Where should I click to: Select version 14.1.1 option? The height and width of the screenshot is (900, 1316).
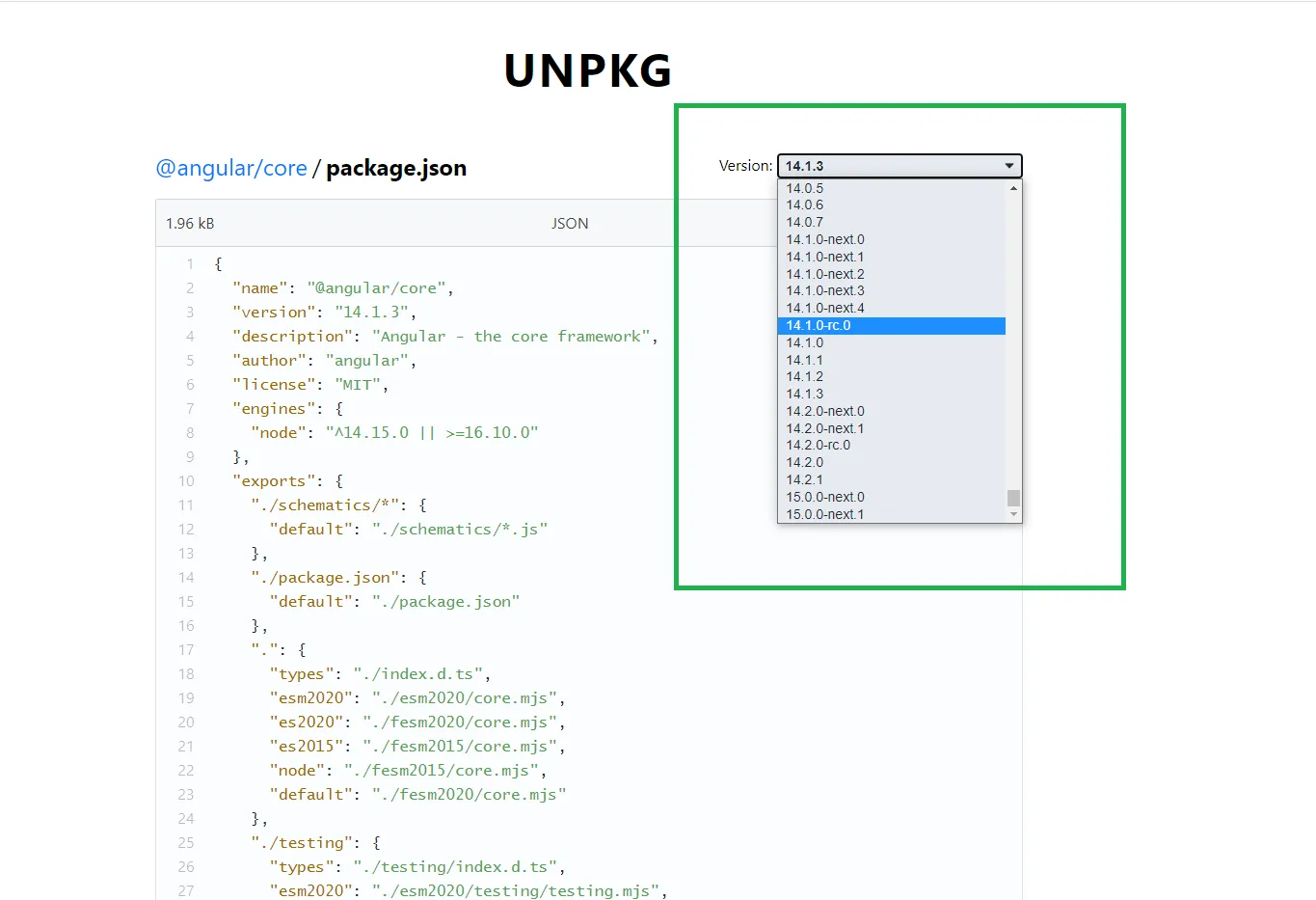pos(892,360)
